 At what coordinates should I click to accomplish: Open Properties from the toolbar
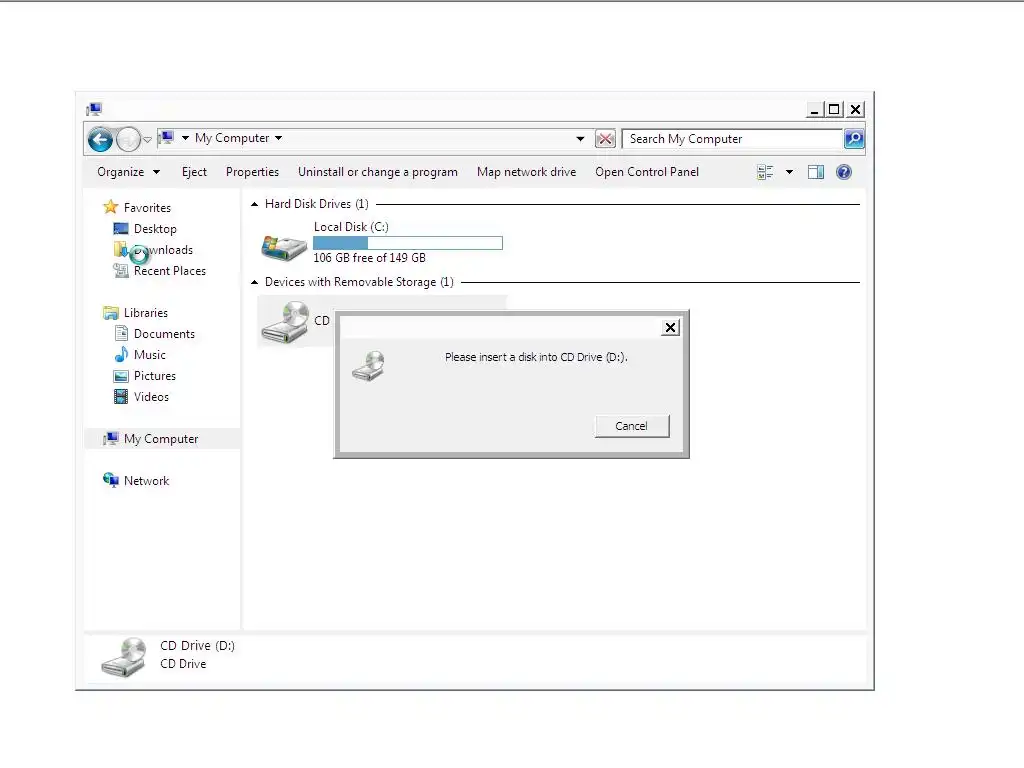(x=252, y=172)
